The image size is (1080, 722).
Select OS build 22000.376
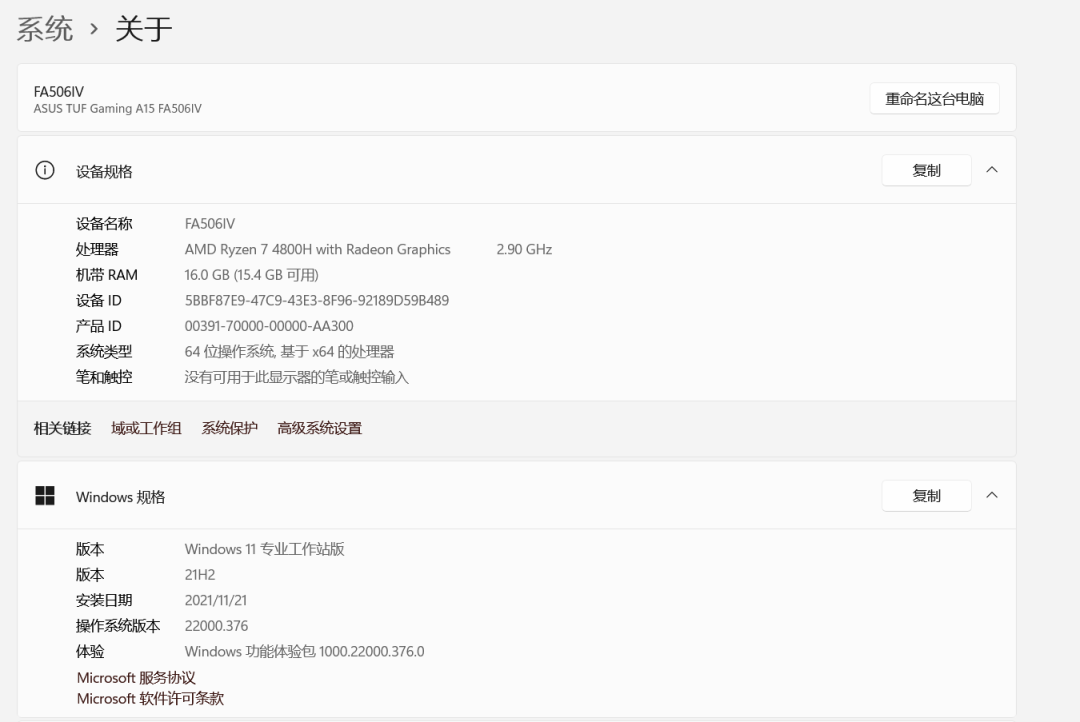point(216,625)
